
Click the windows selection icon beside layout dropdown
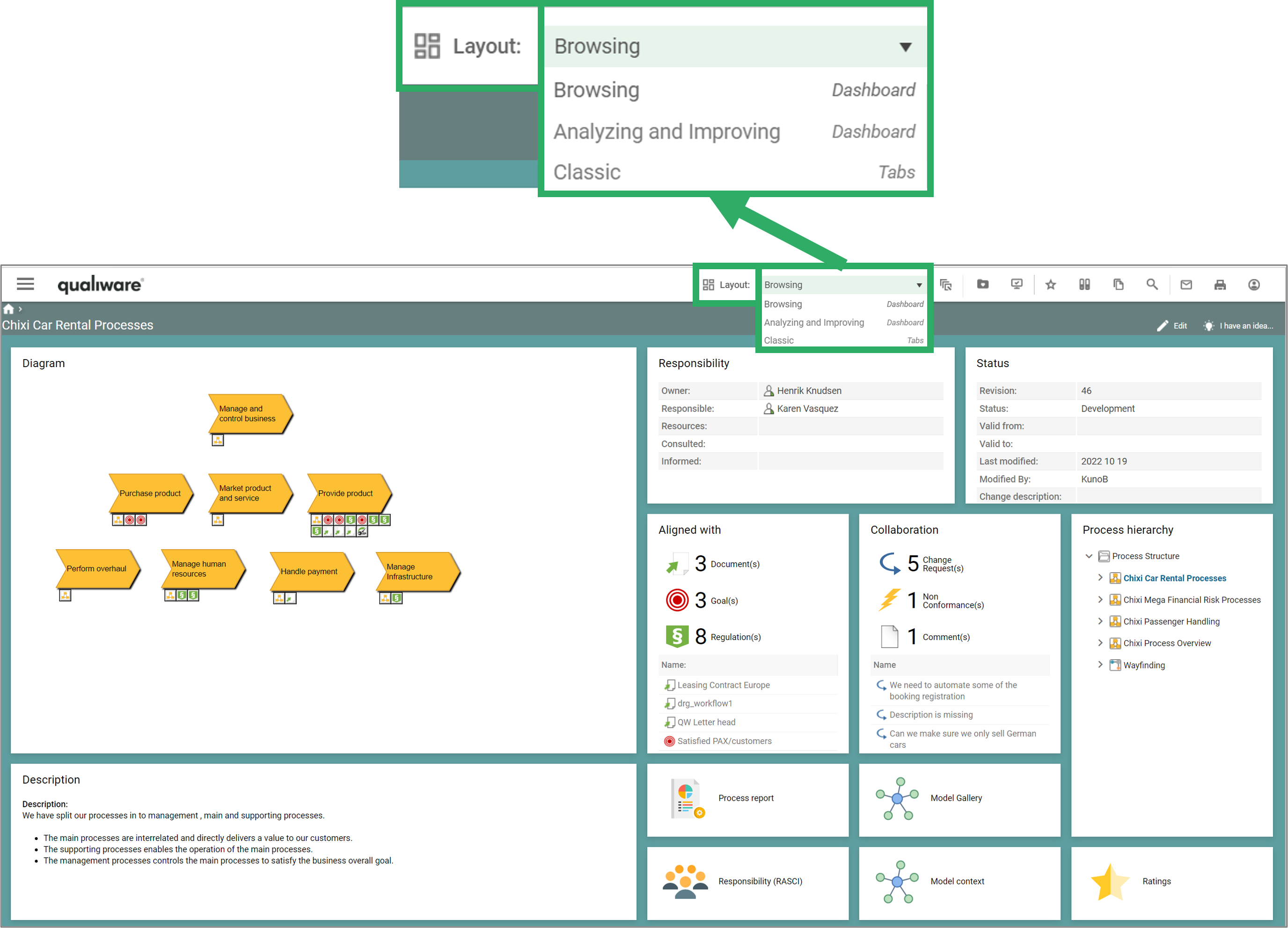[945, 285]
